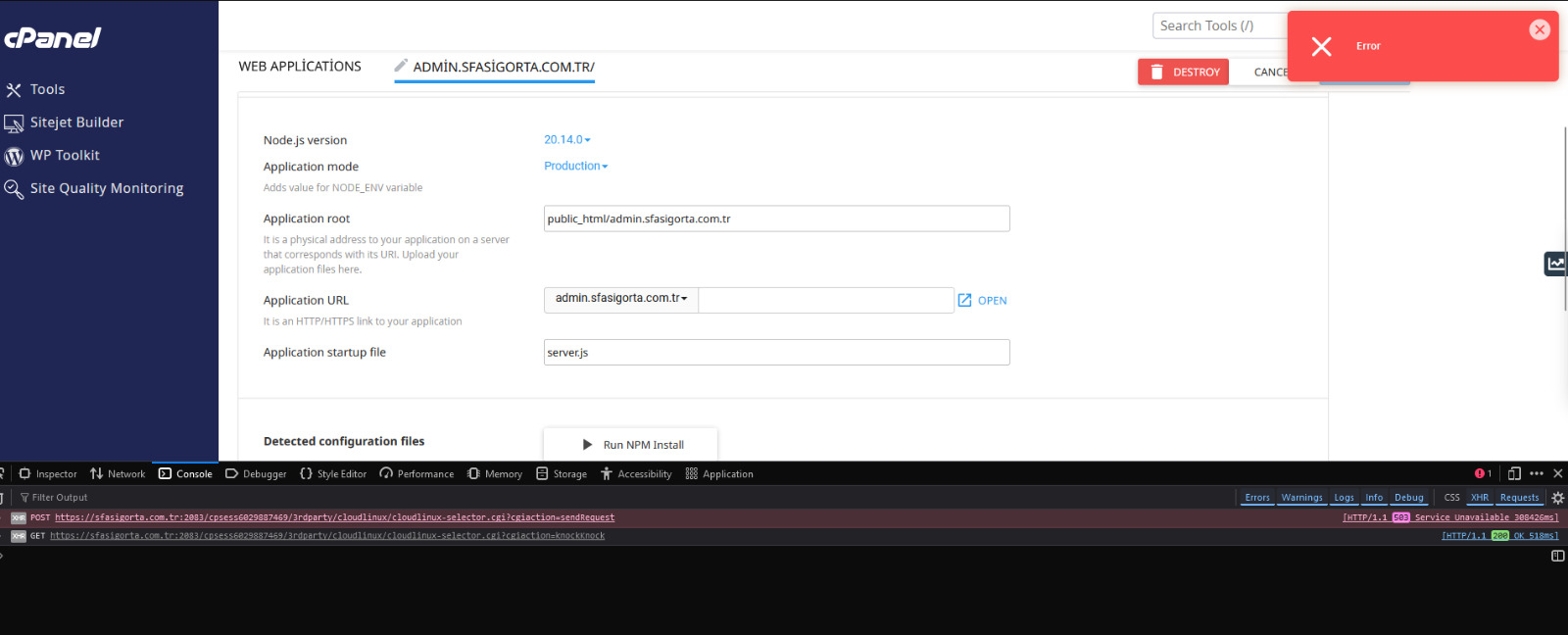Click the XHR badge on POST row
The height and width of the screenshot is (635, 1568).
19,517
